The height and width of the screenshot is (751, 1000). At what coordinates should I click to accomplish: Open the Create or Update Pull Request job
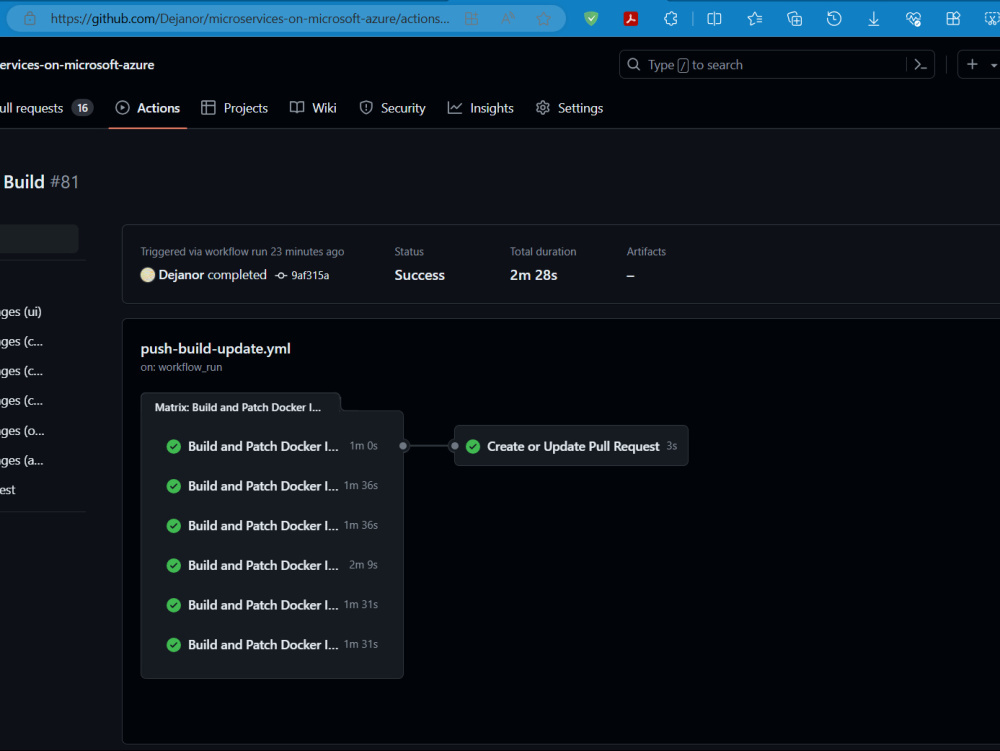click(x=571, y=446)
